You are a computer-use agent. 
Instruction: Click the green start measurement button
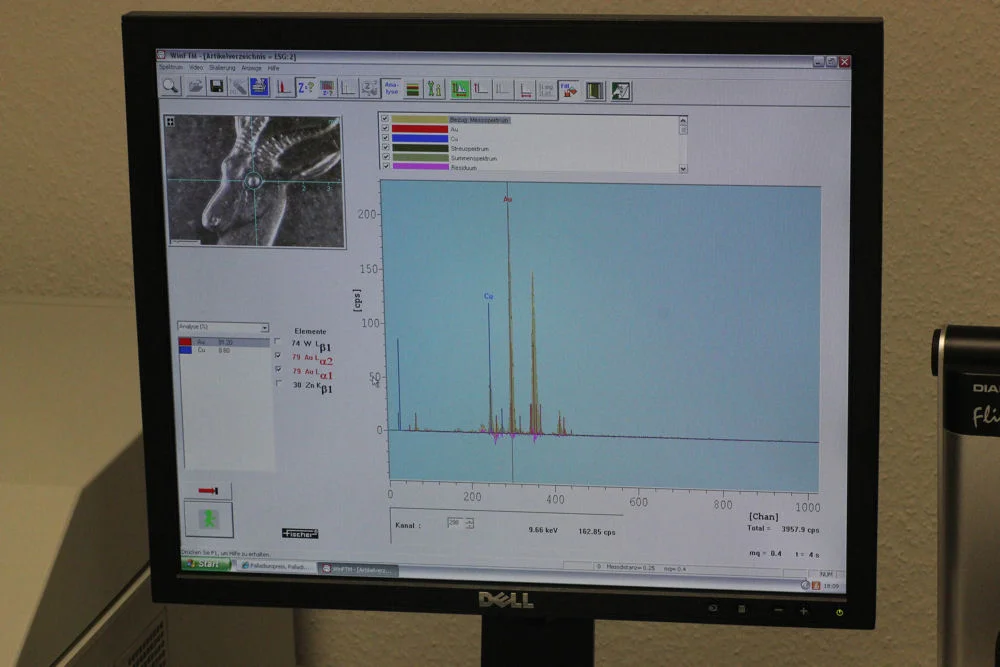[x=209, y=519]
